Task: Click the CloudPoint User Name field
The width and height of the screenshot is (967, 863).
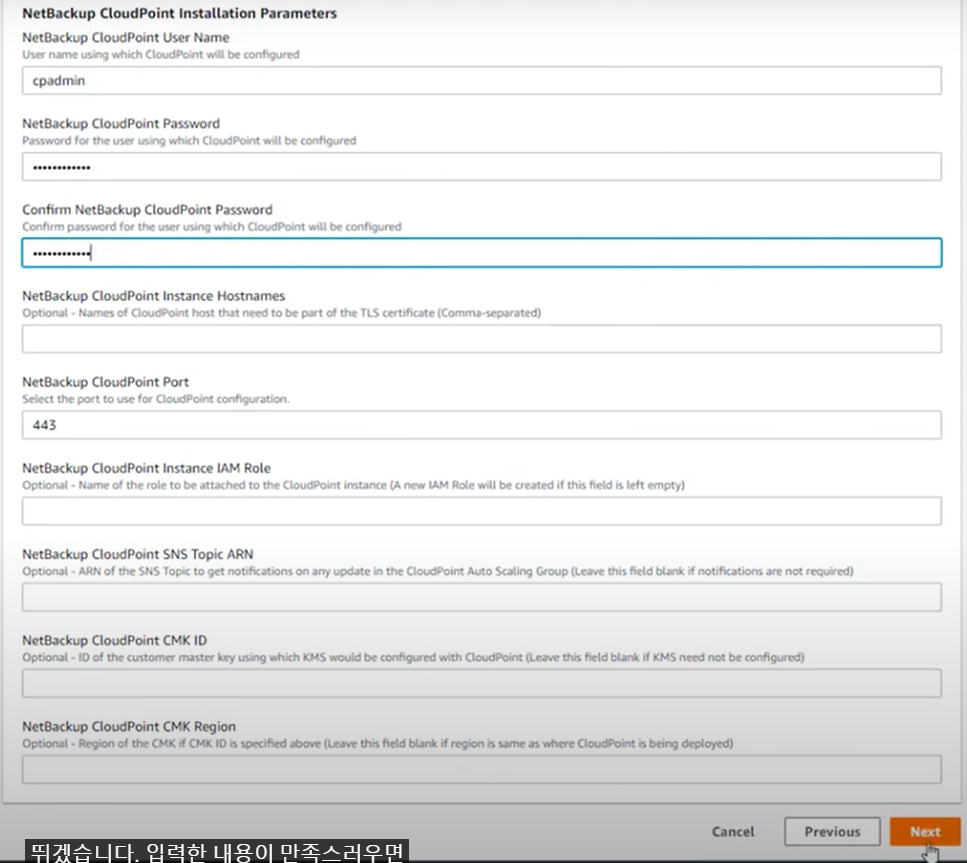Action: pyautogui.click(x=482, y=80)
